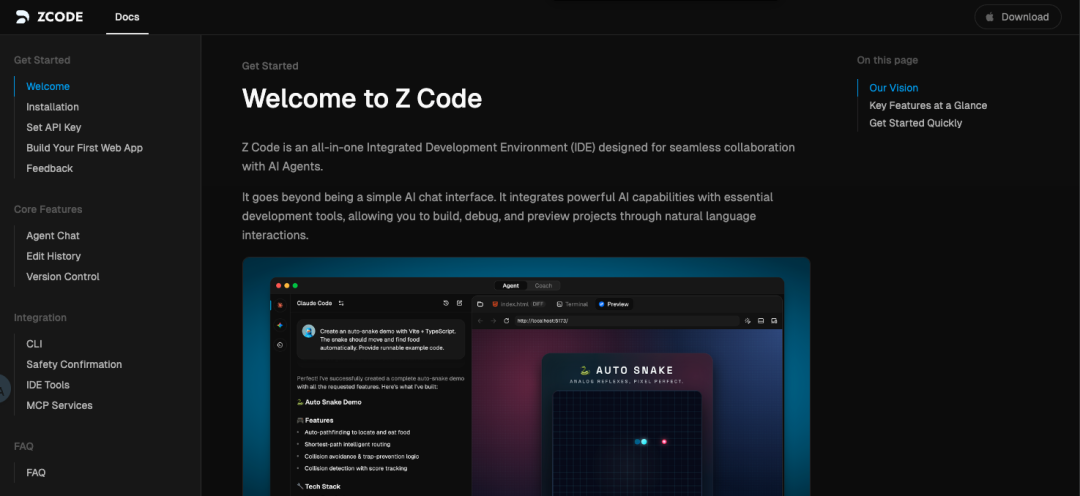
Task: Click user avatar in embedded chat message
Action: [x=309, y=331]
